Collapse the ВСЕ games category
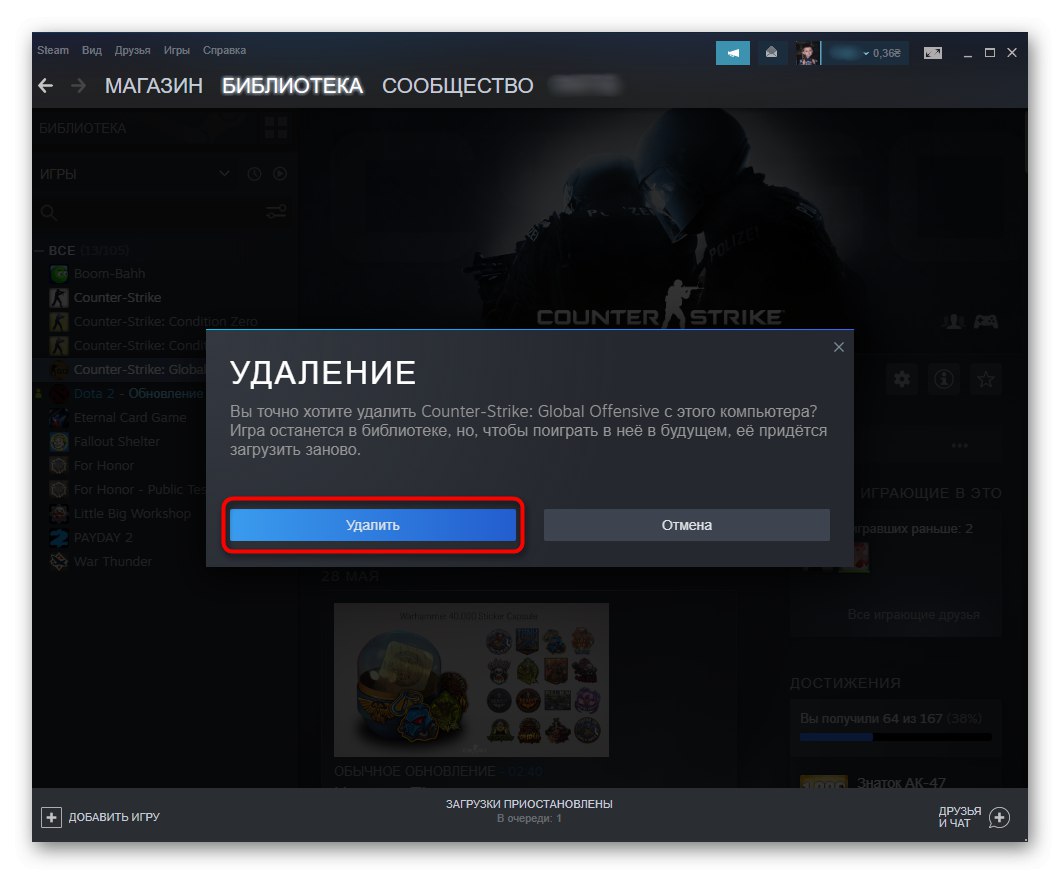This screenshot has height=874, width=1060. coord(39,251)
